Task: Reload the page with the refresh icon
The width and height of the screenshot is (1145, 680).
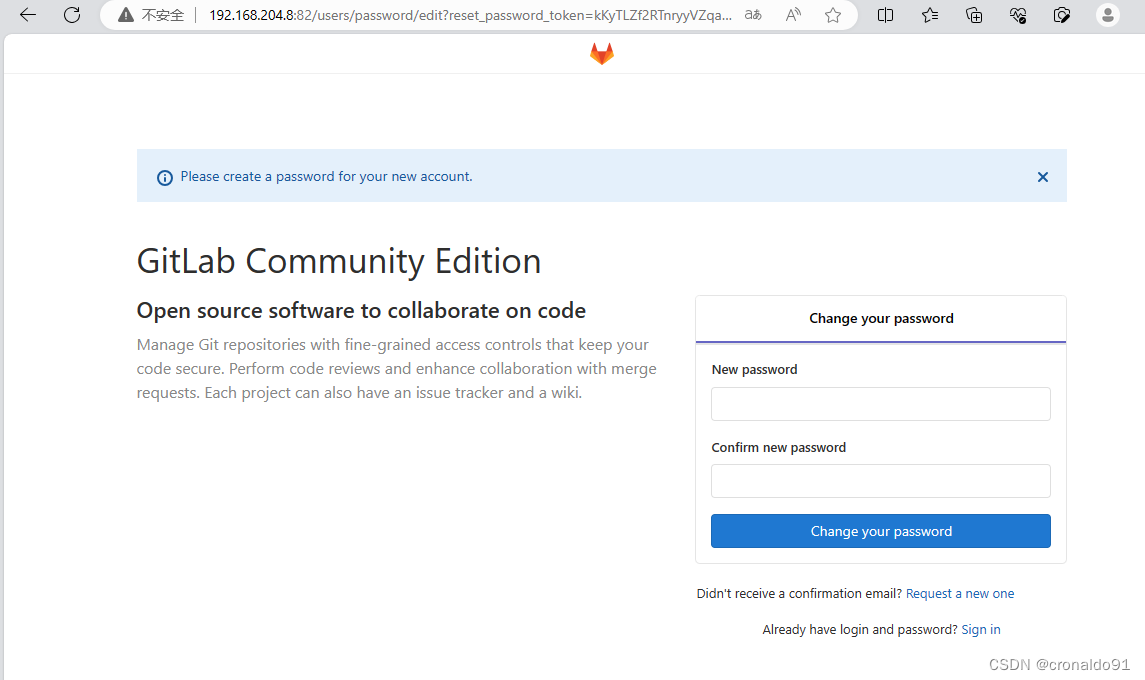Action: (x=72, y=15)
